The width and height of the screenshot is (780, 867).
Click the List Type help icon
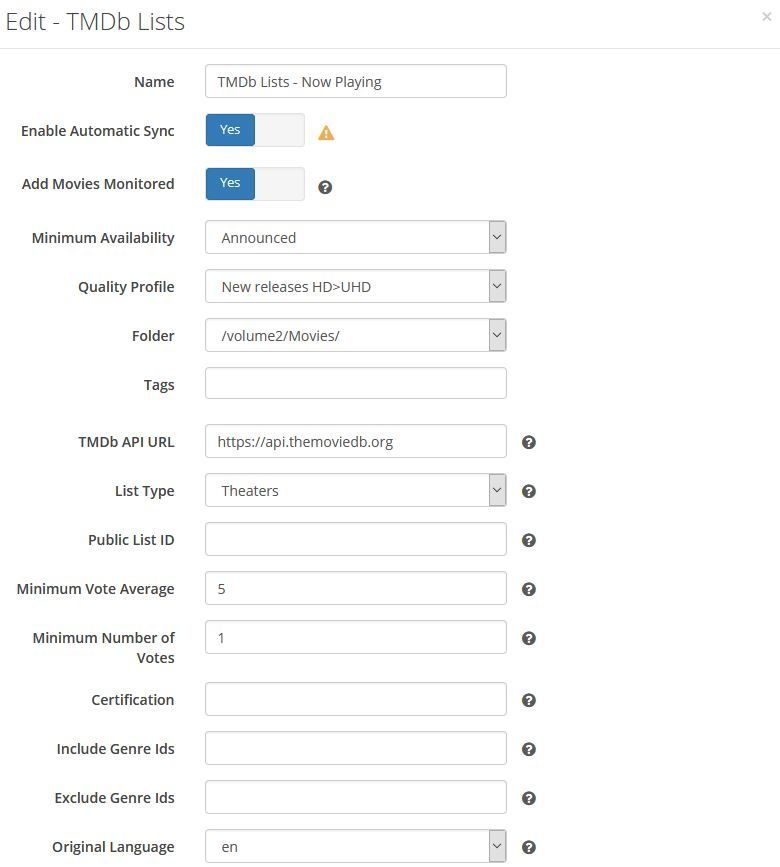[x=529, y=491]
